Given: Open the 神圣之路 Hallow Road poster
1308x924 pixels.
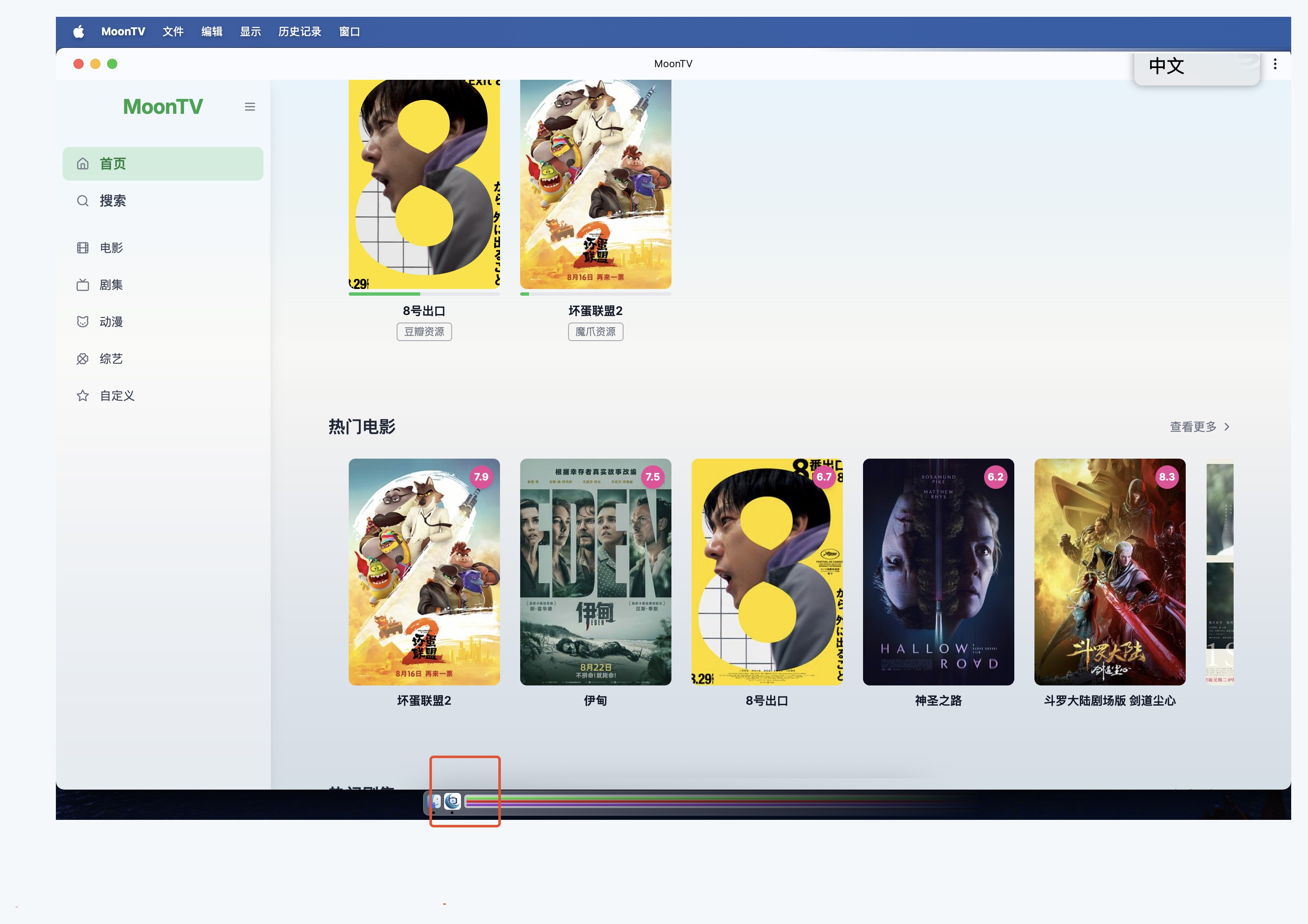Looking at the screenshot, I should 939,572.
